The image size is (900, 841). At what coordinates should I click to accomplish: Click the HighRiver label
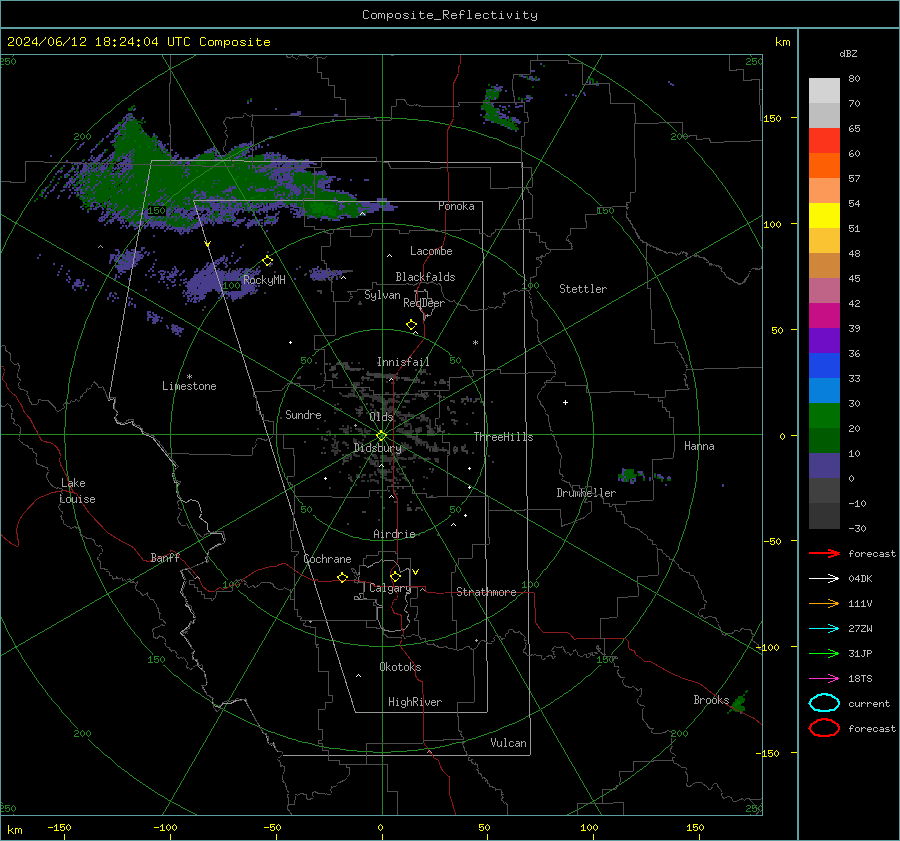pos(415,702)
